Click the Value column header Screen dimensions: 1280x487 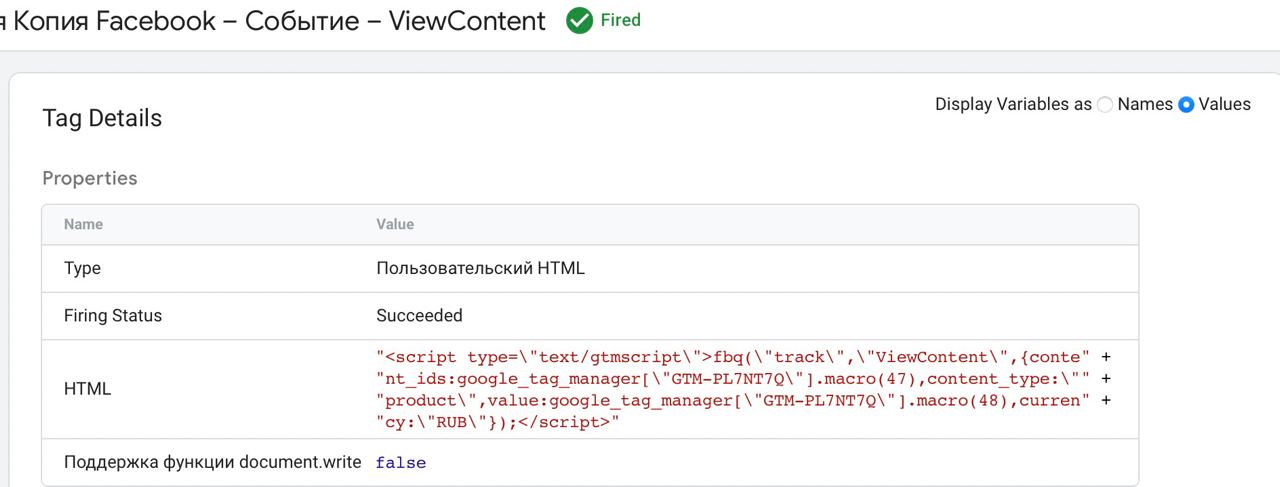395,224
